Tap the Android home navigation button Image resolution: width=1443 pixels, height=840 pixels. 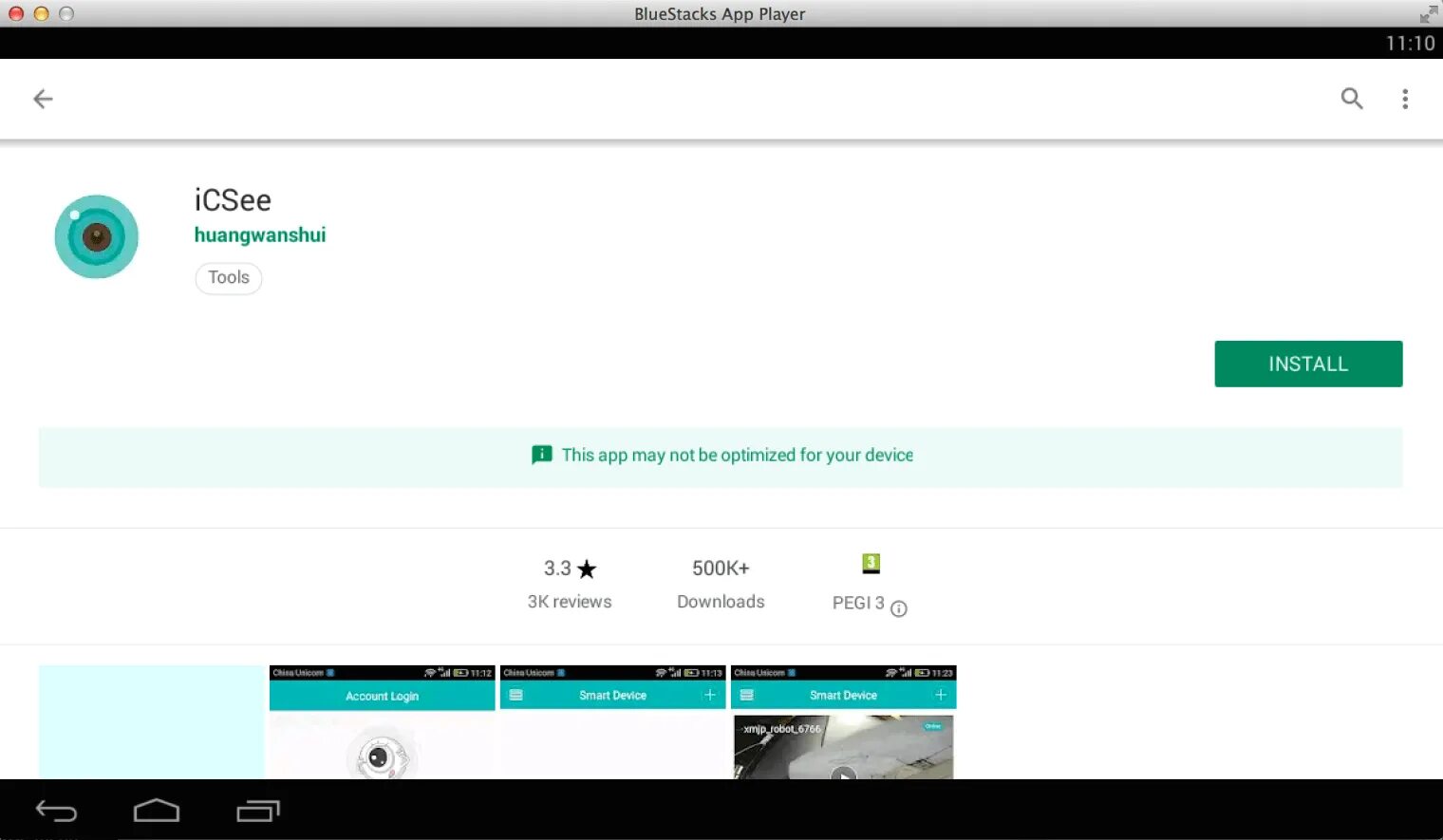coord(157,811)
